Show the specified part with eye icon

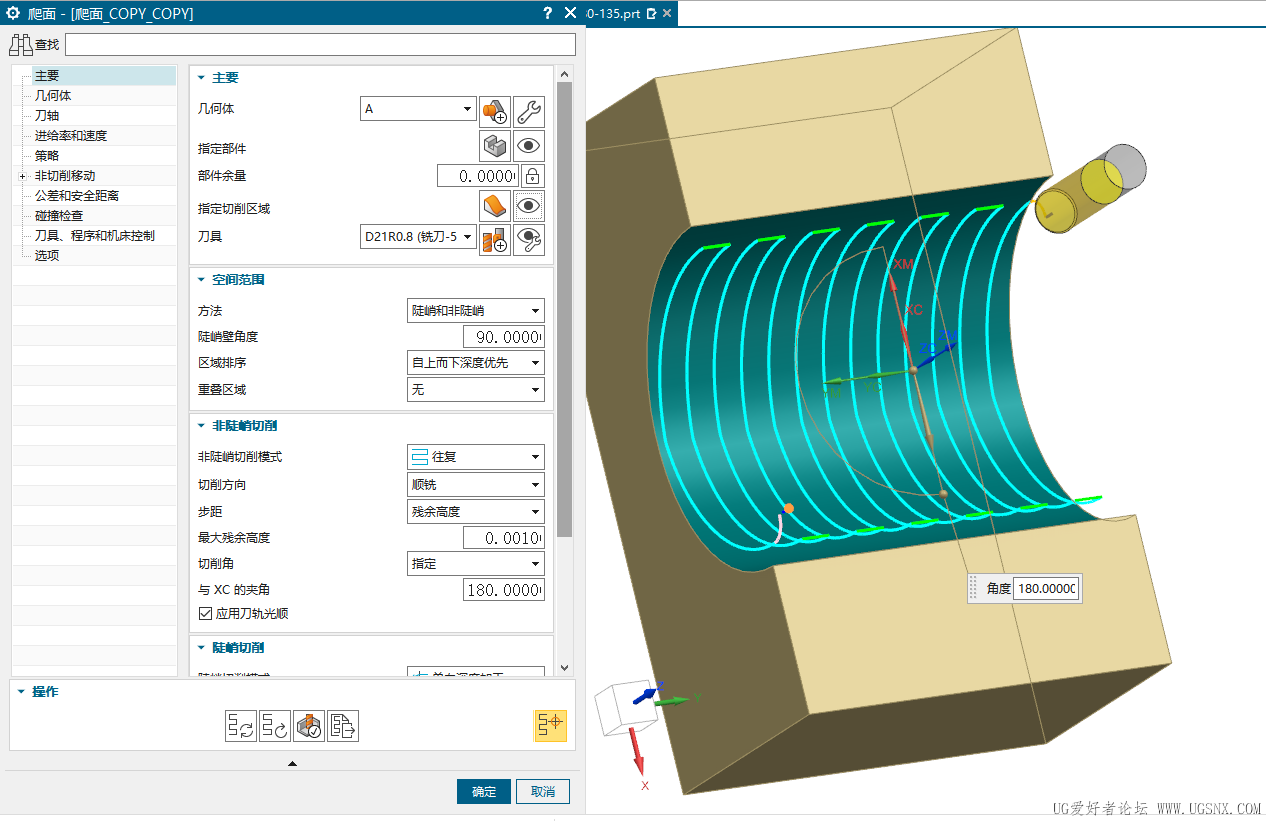(x=529, y=145)
